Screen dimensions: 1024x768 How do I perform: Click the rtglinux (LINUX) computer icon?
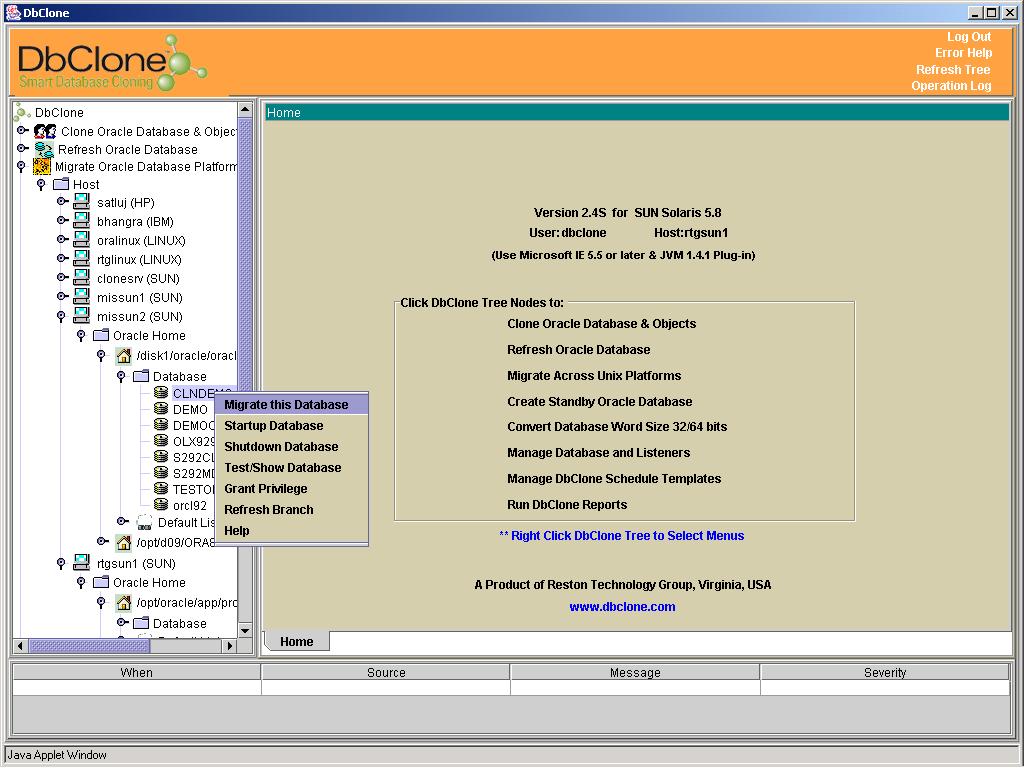coord(82,259)
